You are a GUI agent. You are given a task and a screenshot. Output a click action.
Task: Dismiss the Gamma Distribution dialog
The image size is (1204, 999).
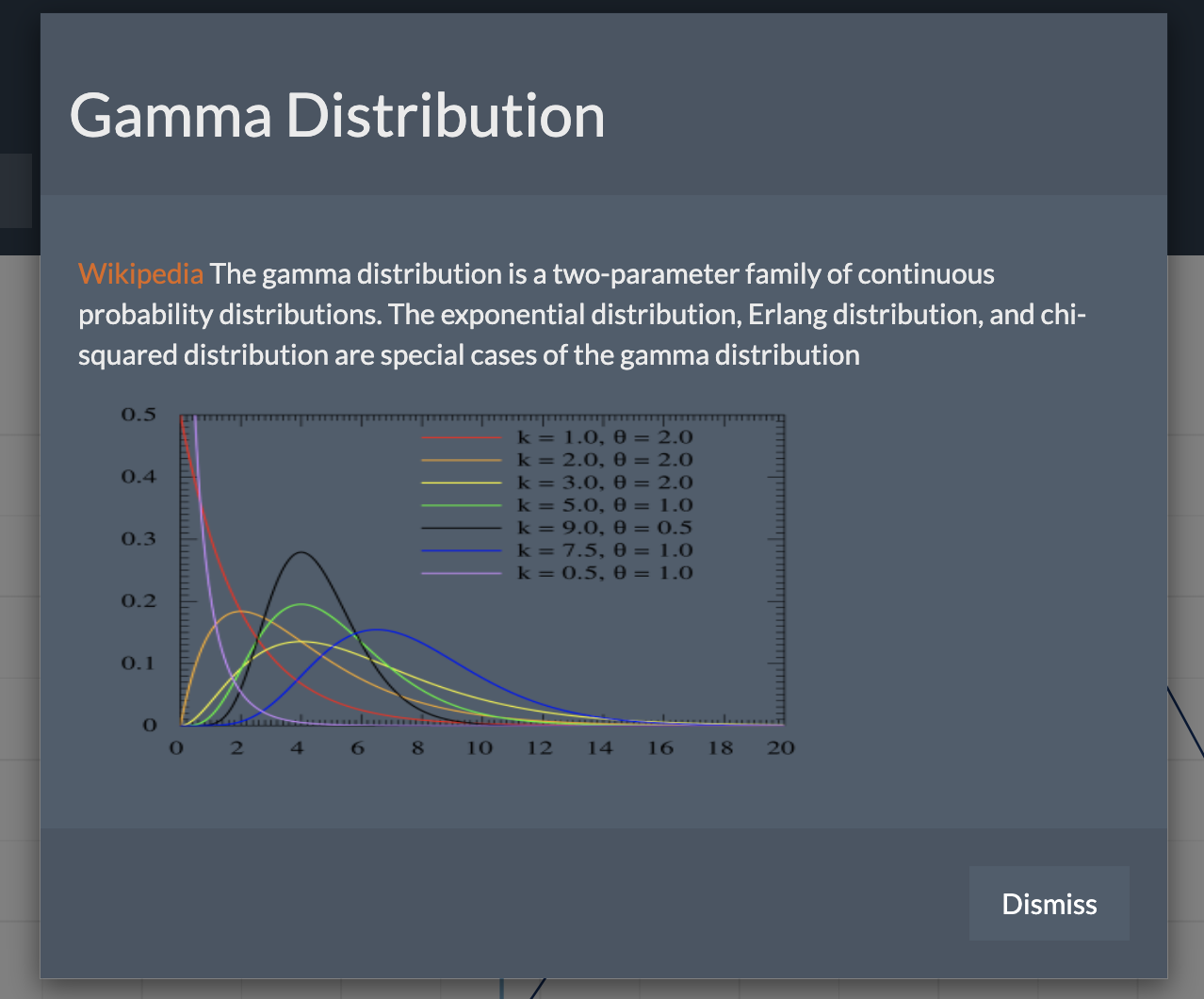pyautogui.click(x=1049, y=903)
